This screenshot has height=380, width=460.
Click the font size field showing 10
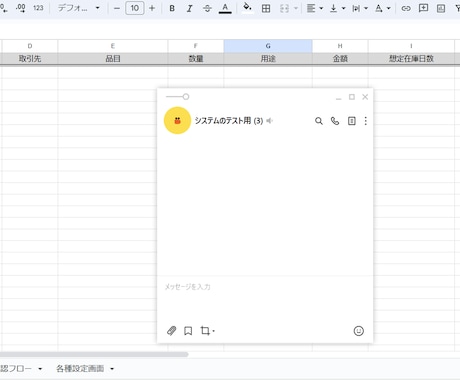[x=135, y=8]
